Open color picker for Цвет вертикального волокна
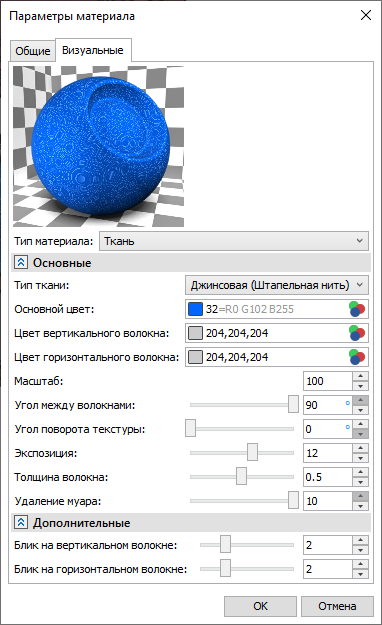The height and width of the screenshot is (625, 382). [357, 333]
